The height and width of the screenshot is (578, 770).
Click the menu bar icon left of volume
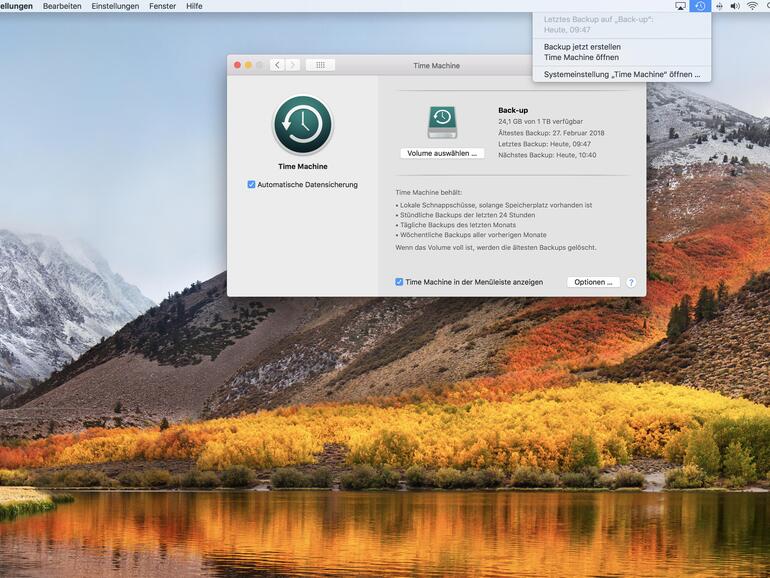[x=719, y=6]
